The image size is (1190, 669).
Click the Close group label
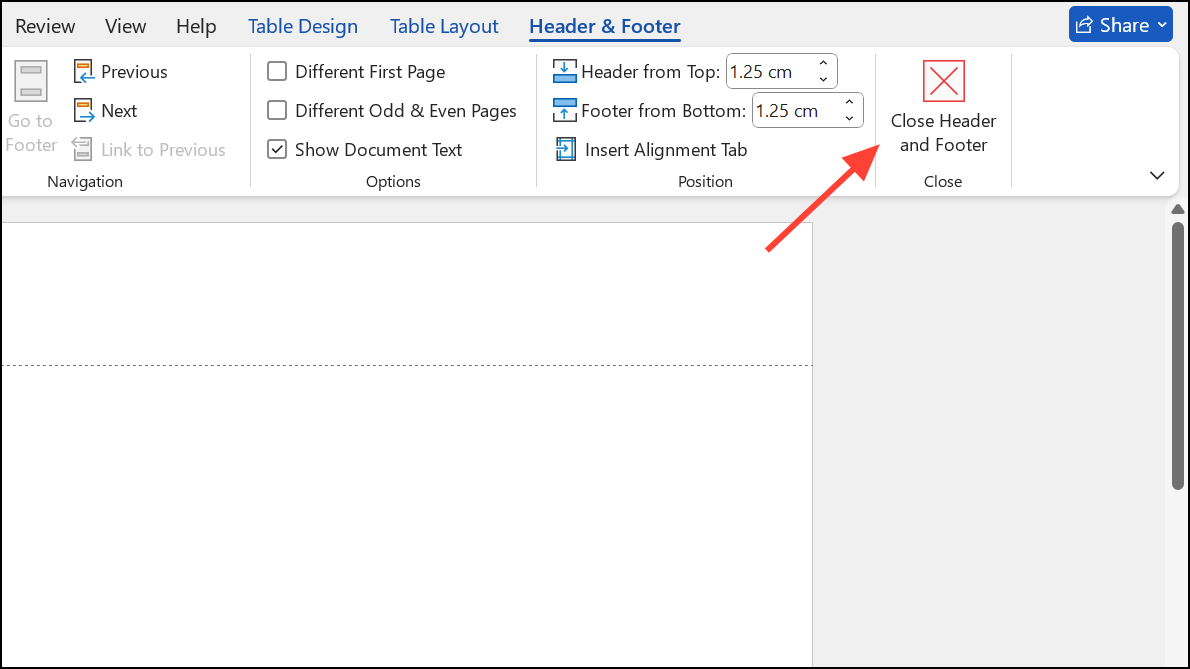(x=943, y=181)
